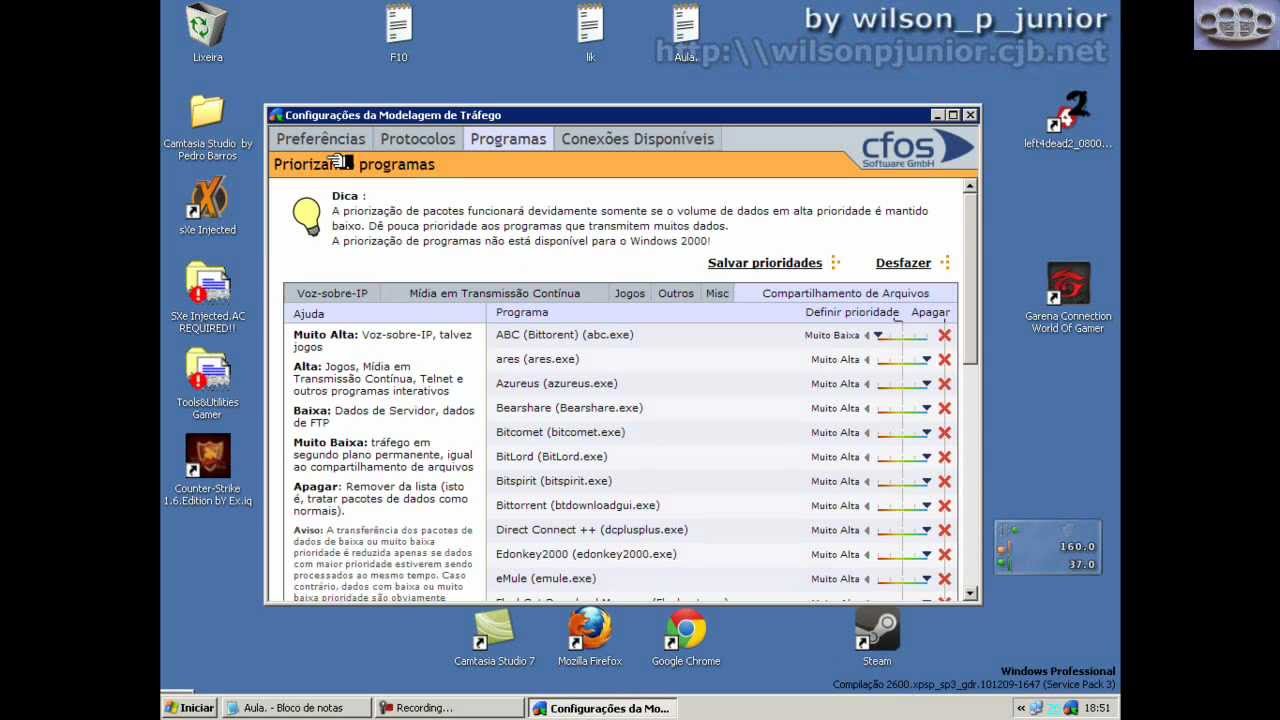Open the Jogos category tab
Viewport: 1280px width, 720px height.
click(630, 293)
